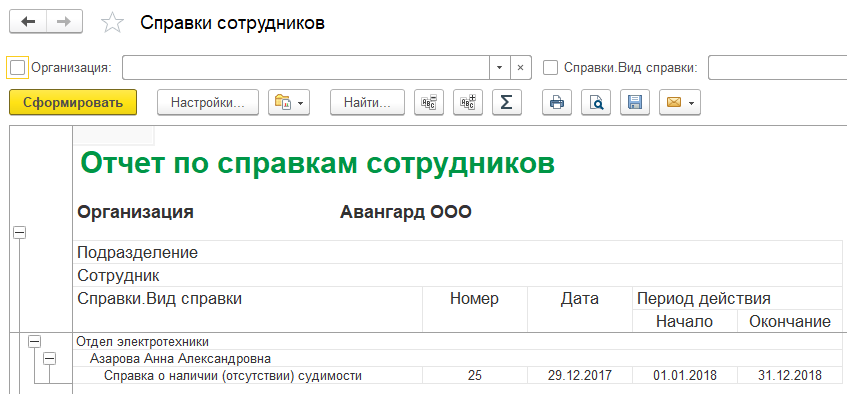Click the Период действия header

click(737, 298)
